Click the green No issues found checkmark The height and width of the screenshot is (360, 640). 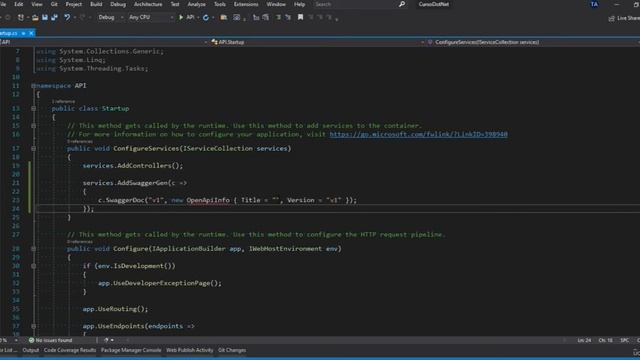pos(31,340)
